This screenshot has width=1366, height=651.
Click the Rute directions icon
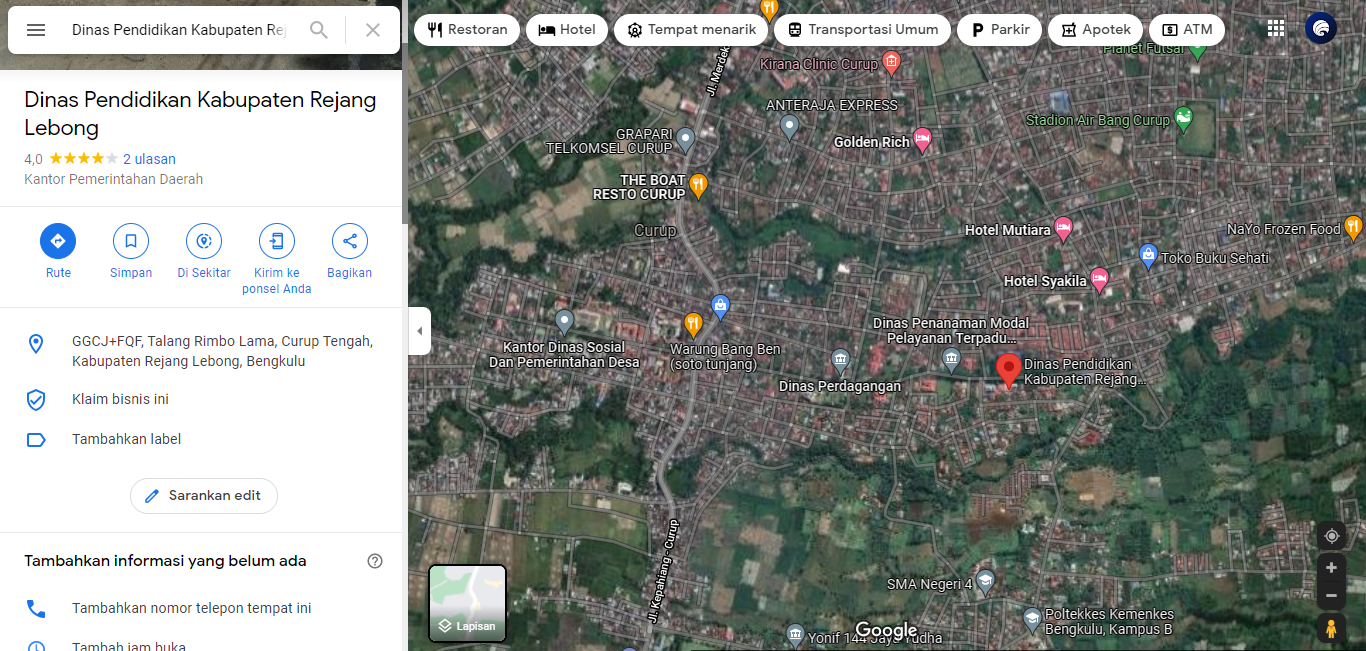[58, 241]
